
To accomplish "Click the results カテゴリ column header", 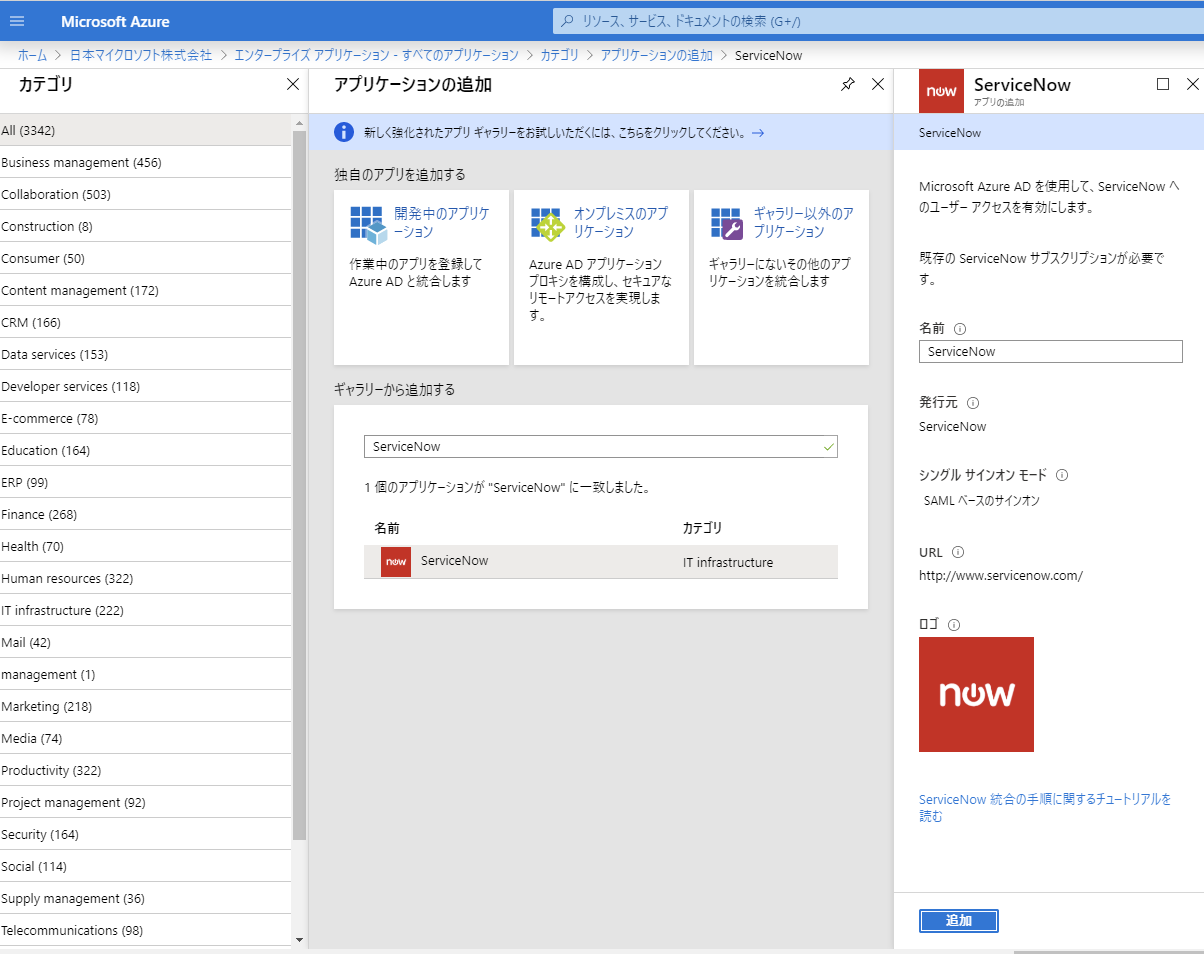I will [x=702, y=528].
